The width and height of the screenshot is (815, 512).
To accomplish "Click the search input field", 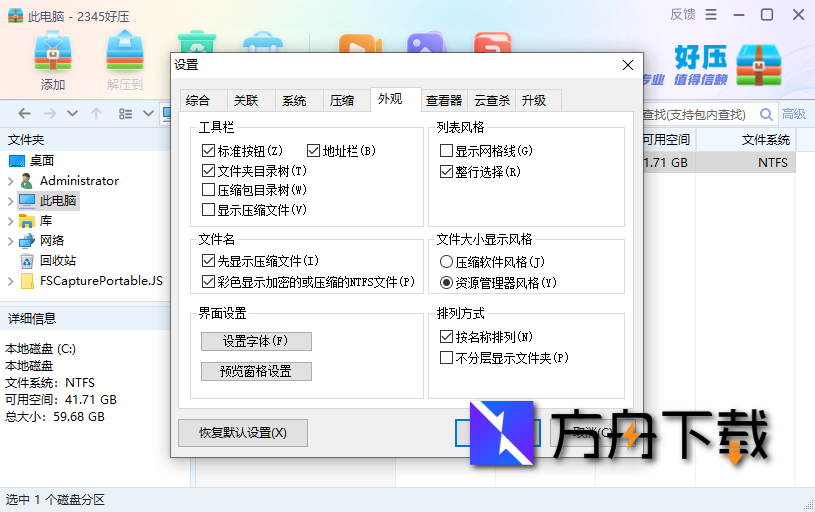I will pyautogui.click(x=699, y=114).
